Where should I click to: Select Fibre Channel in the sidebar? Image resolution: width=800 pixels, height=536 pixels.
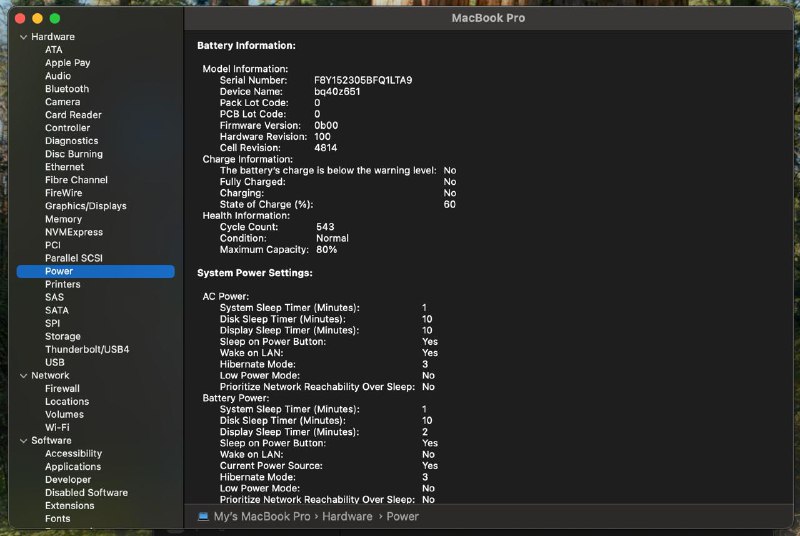click(76, 180)
